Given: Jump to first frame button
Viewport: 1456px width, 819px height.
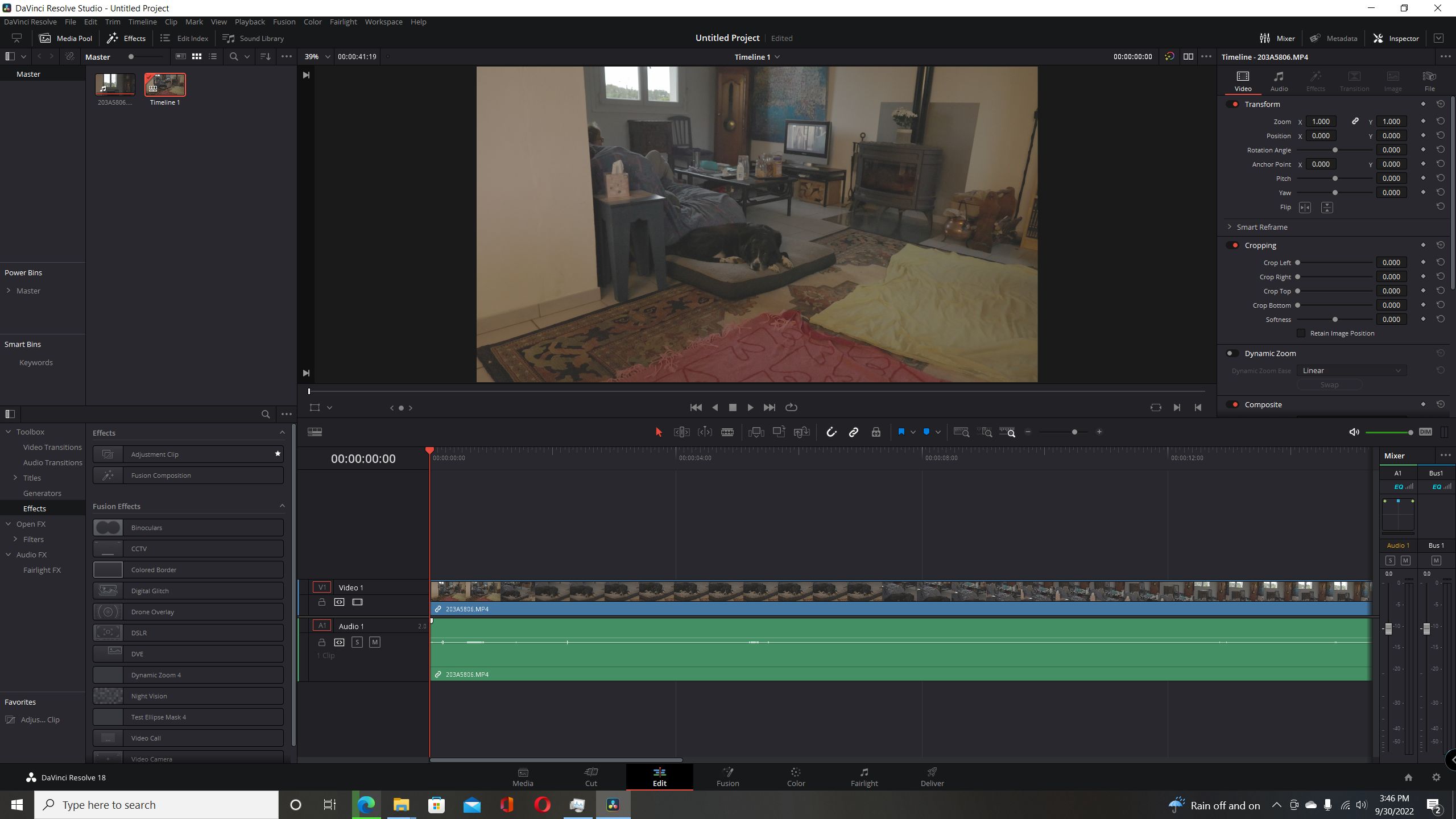Looking at the screenshot, I should click(696, 407).
